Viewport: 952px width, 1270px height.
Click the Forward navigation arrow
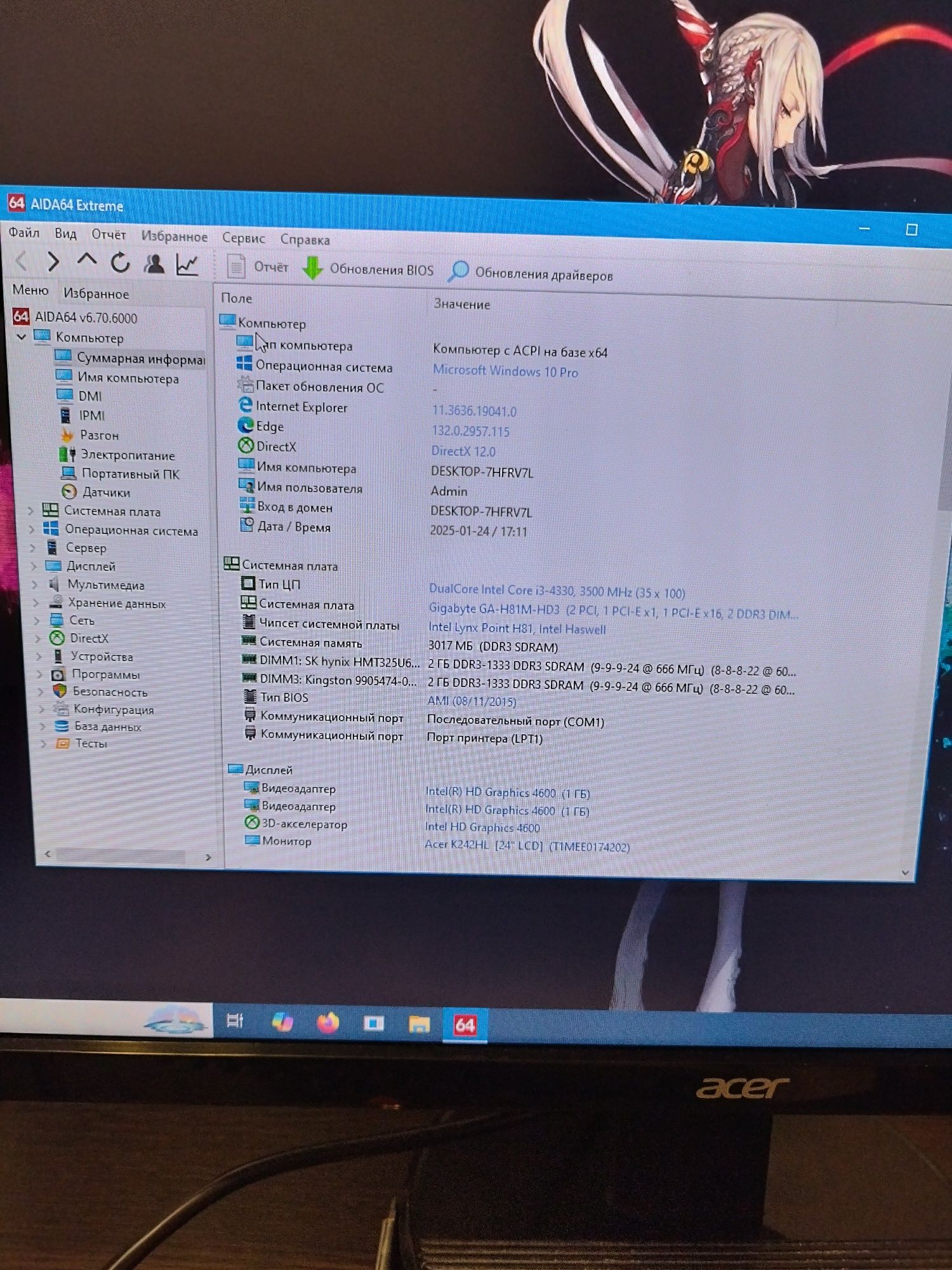coord(54,261)
